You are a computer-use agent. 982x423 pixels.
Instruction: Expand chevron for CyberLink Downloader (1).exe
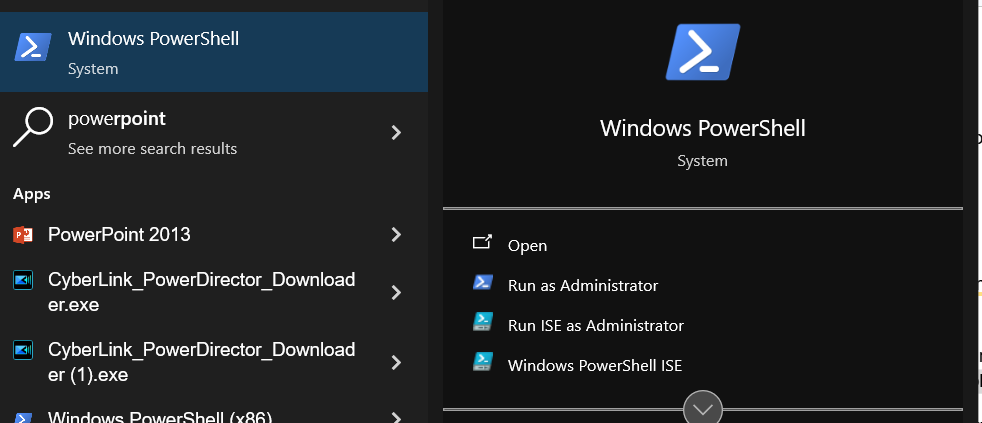[396, 362]
